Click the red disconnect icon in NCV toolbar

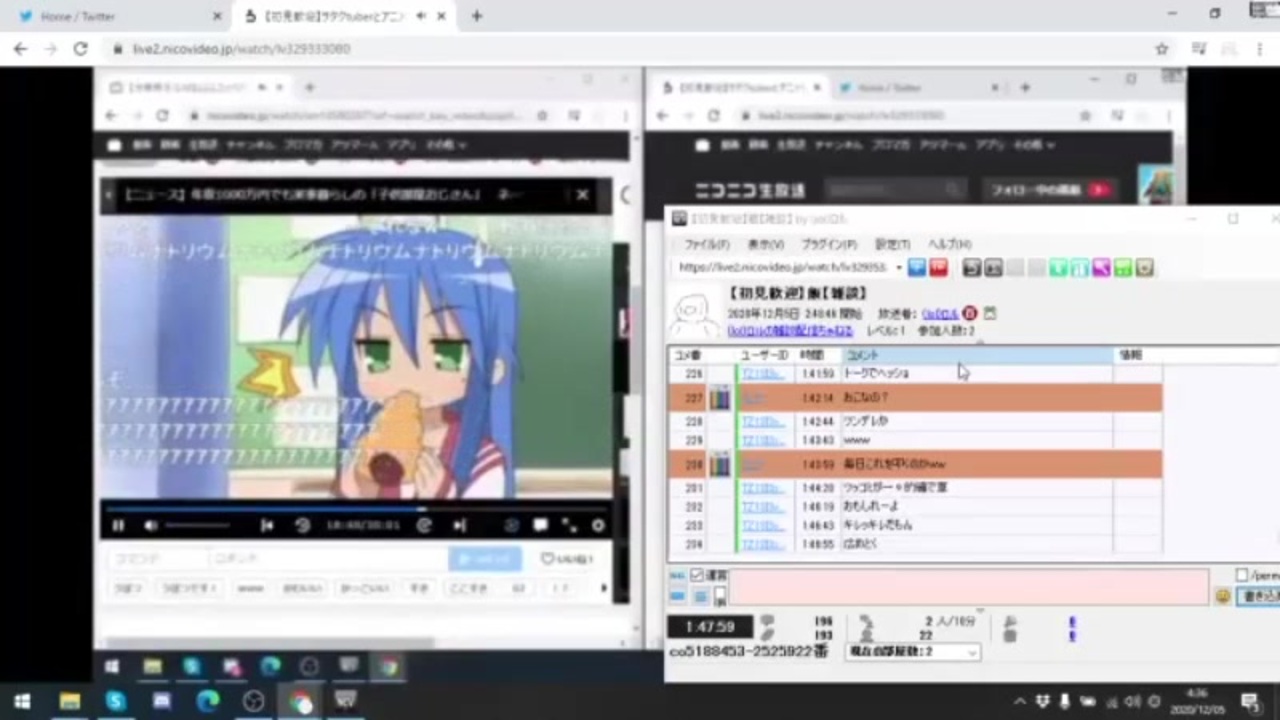[x=938, y=268]
